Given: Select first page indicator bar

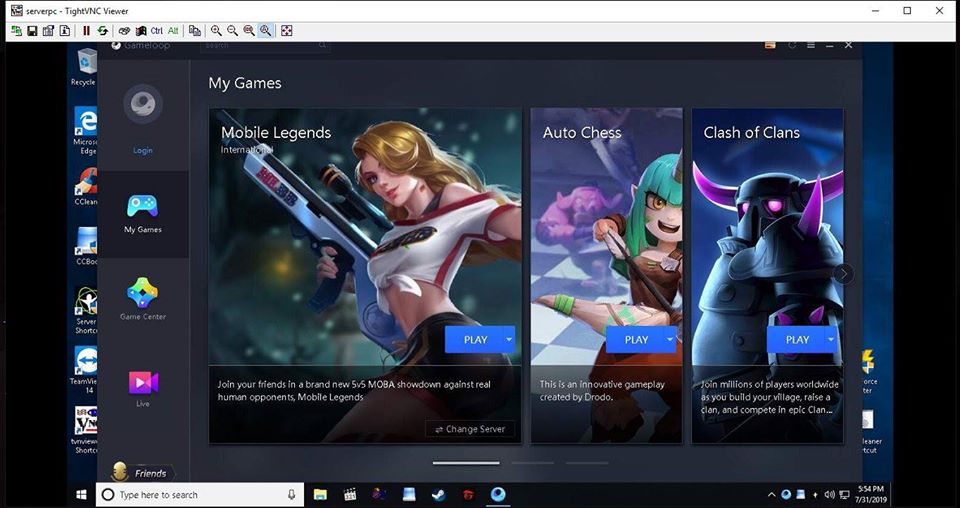Looking at the screenshot, I should pos(466,463).
